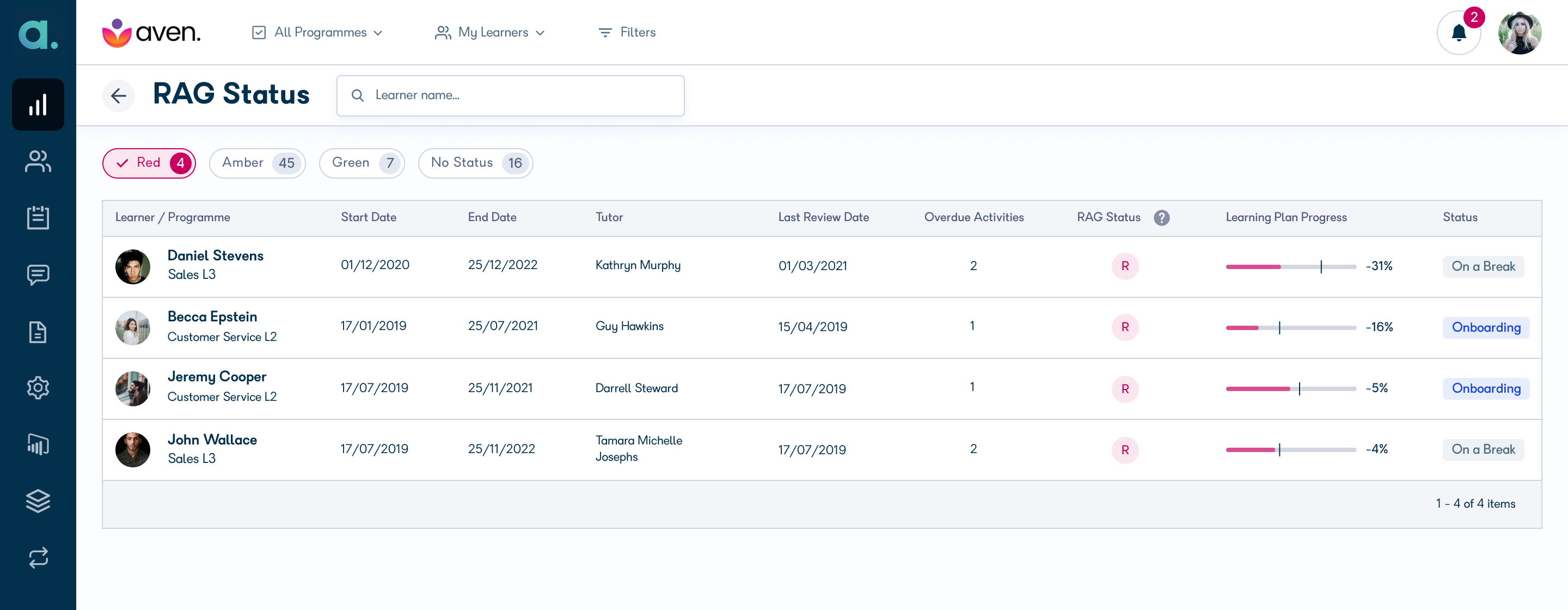Open the messages chat bubble sidebar icon
The width and height of the screenshot is (1568, 610).
coord(38,274)
